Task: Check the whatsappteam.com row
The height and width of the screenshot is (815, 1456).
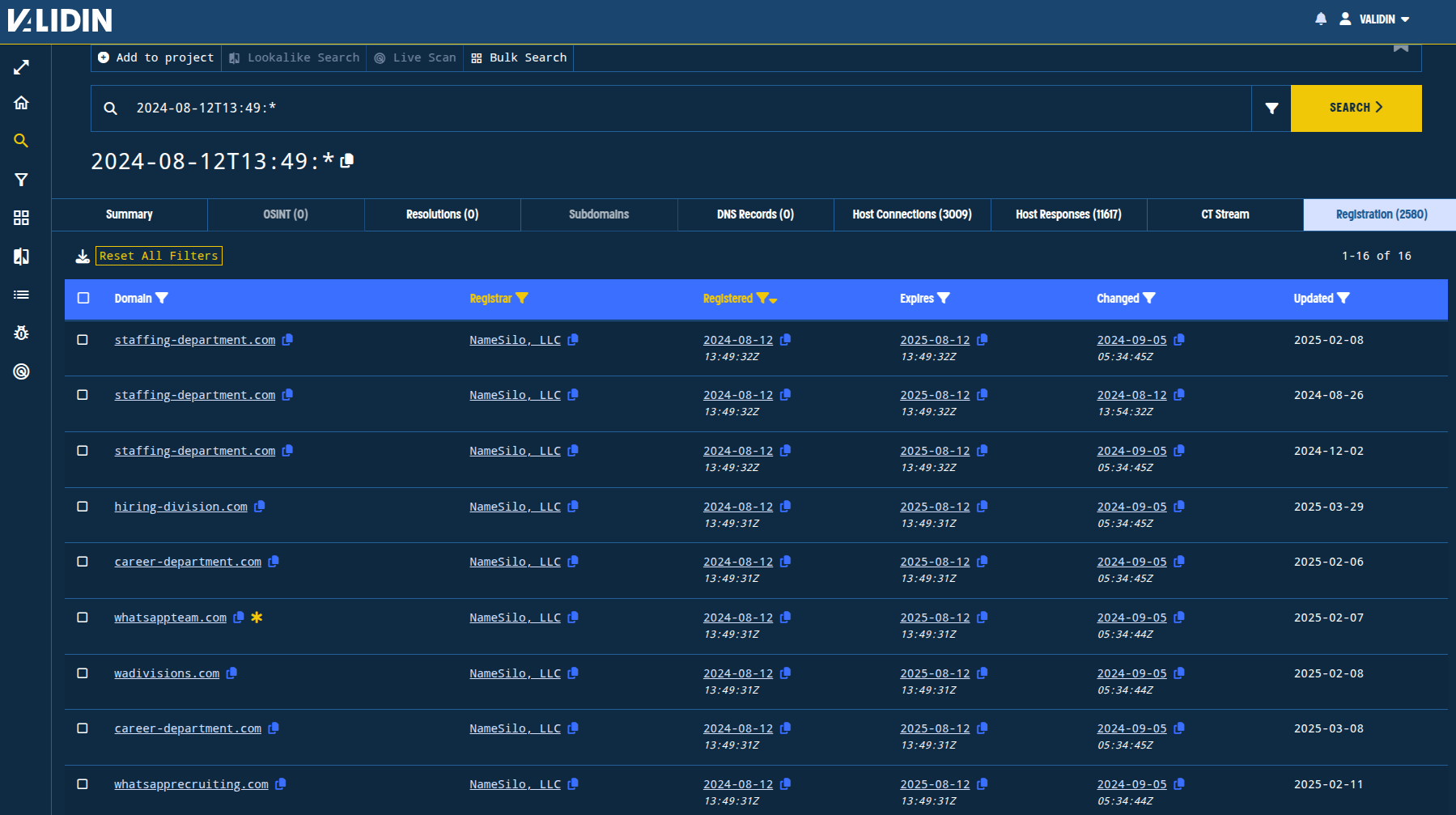Action: coord(83,618)
